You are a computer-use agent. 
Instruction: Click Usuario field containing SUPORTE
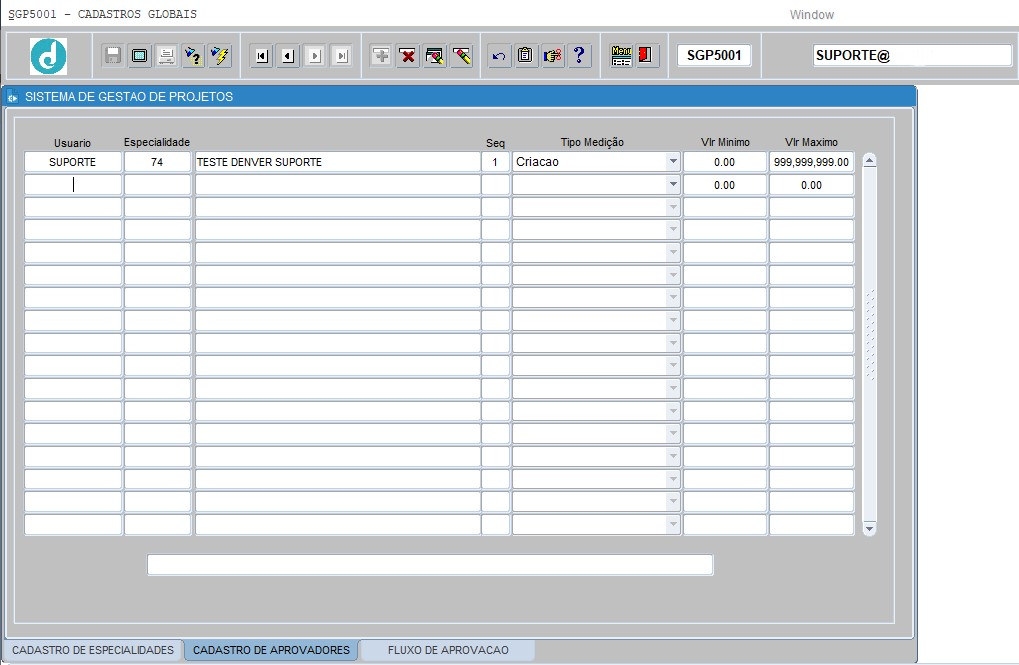pyautogui.click(x=73, y=162)
